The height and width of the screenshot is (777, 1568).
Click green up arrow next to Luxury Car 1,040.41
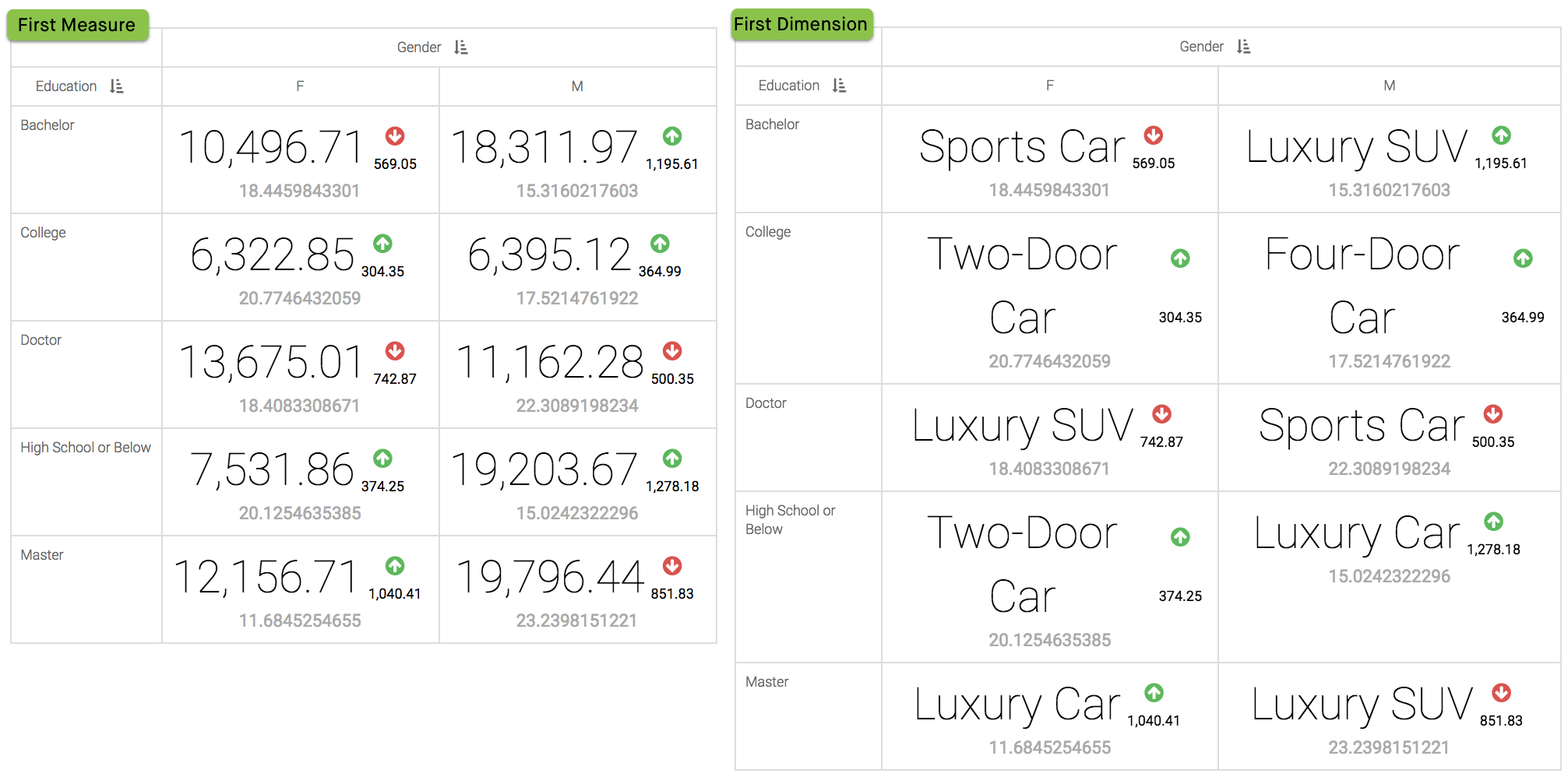[x=1154, y=692]
